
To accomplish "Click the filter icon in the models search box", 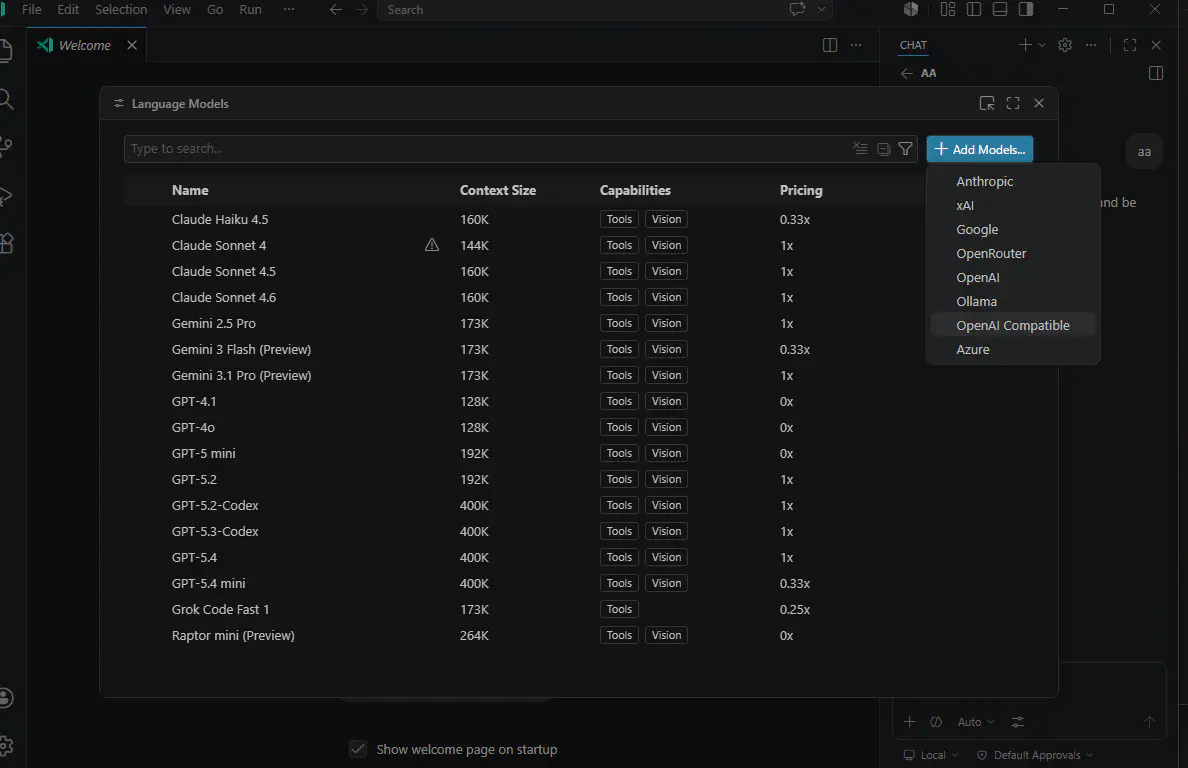I will tap(905, 148).
